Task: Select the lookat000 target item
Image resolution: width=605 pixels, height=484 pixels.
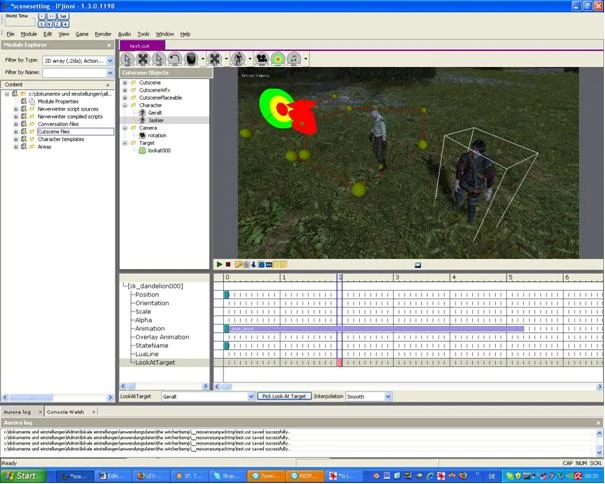Action: coord(159,151)
